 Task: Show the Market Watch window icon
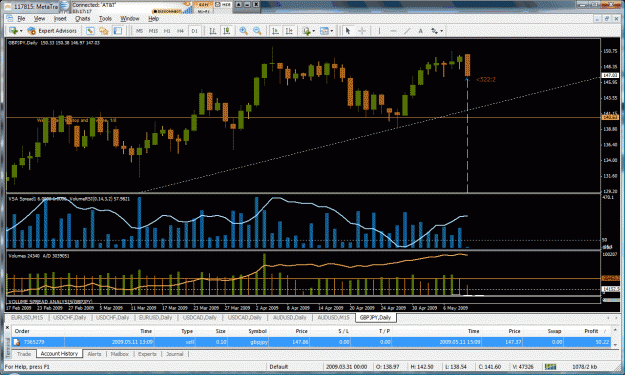[x=90, y=31]
